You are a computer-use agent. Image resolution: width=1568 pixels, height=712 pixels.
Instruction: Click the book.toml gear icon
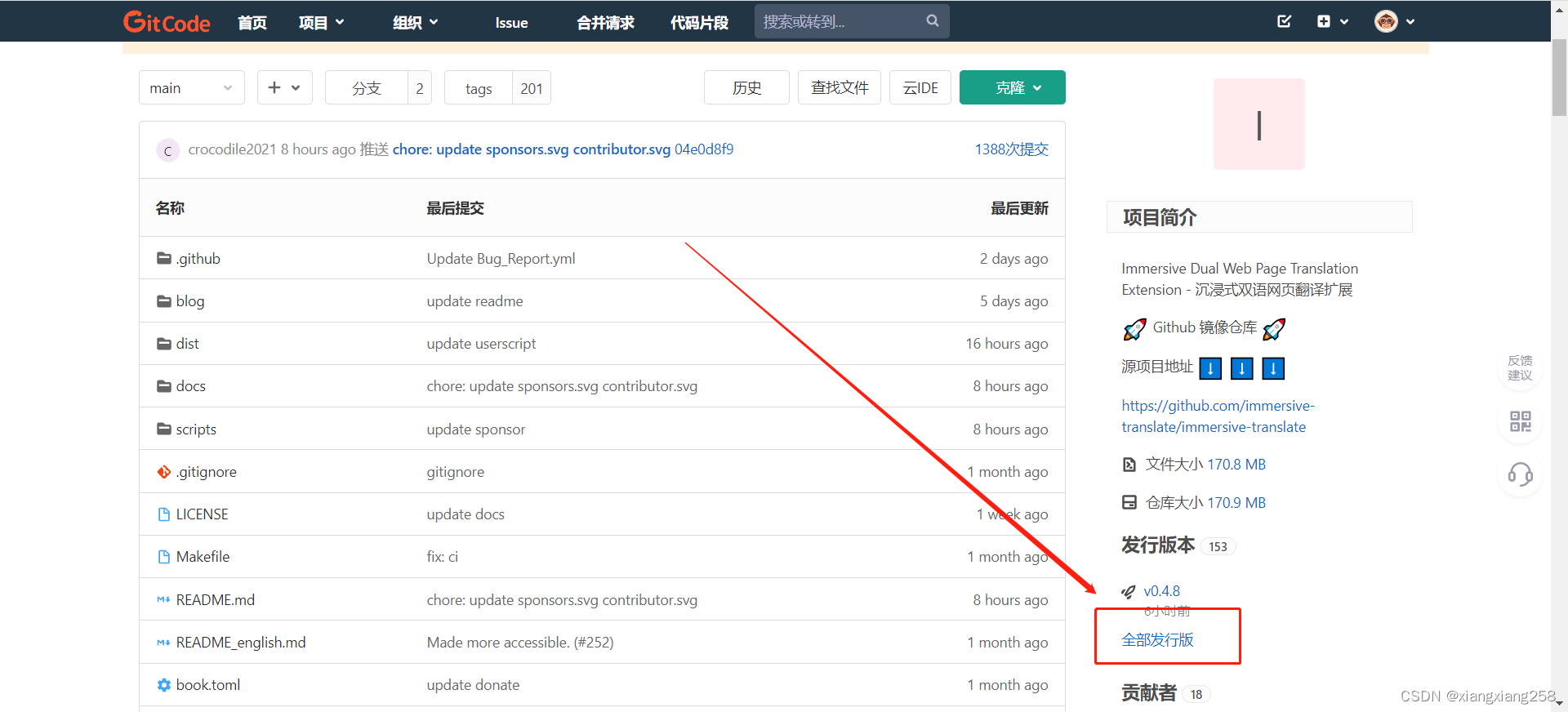[164, 685]
